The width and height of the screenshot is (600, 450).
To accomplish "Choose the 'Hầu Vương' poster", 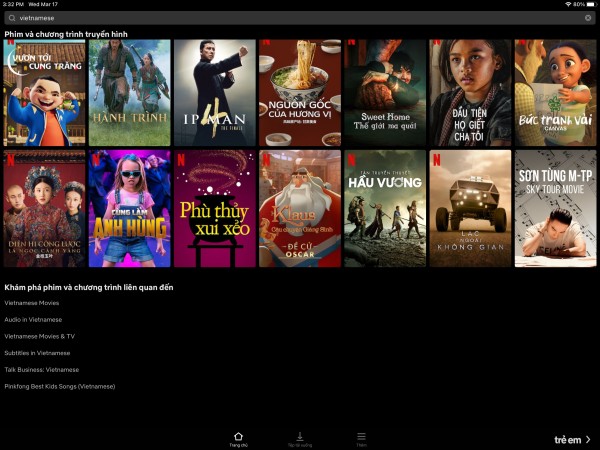I will (x=385, y=209).
